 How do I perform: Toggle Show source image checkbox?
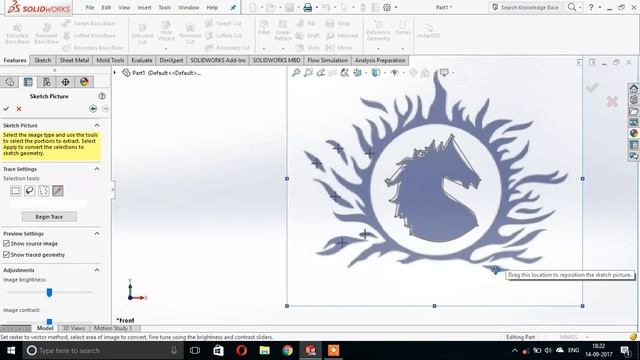pos(6,243)
